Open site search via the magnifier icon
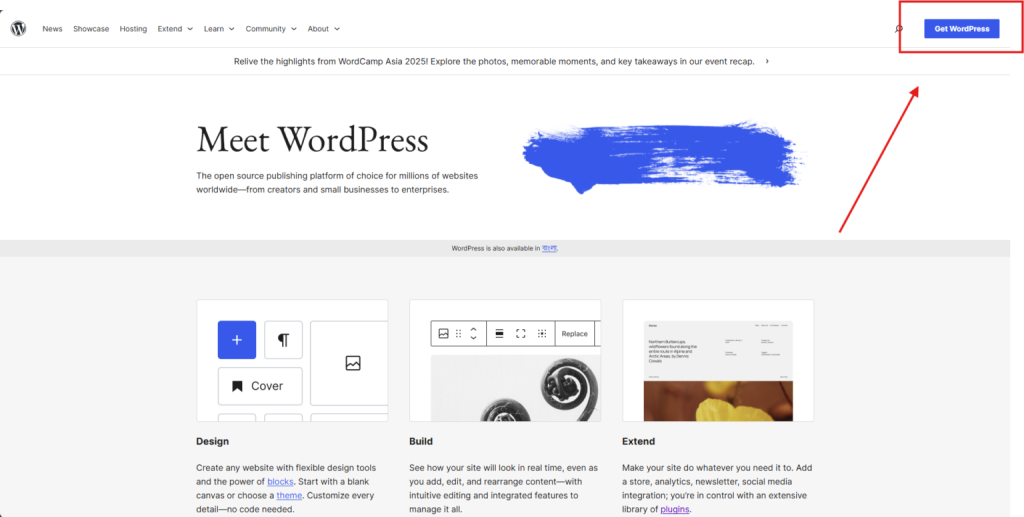The image size is (1024, 517). coord(898,29)
